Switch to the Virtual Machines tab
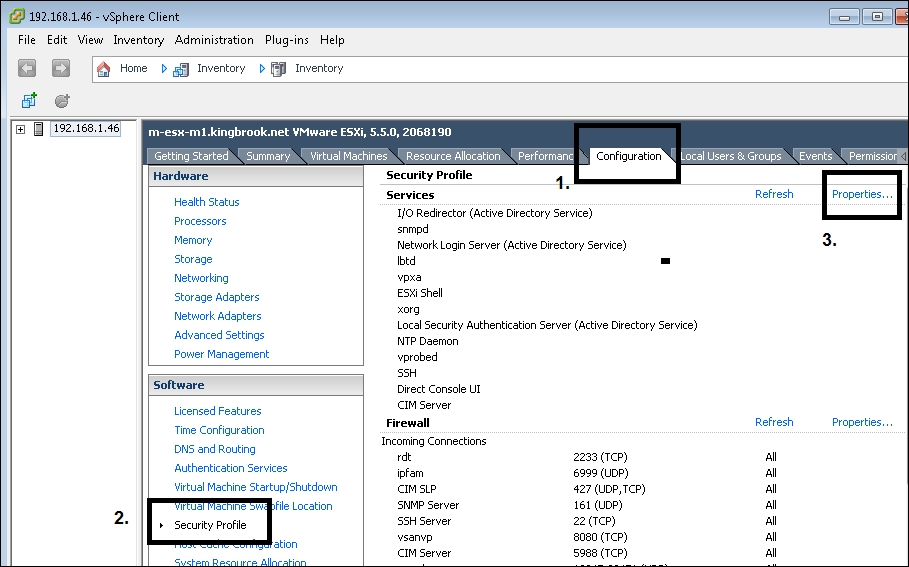Viewport: 909px width, 567px height. [348, 156]
